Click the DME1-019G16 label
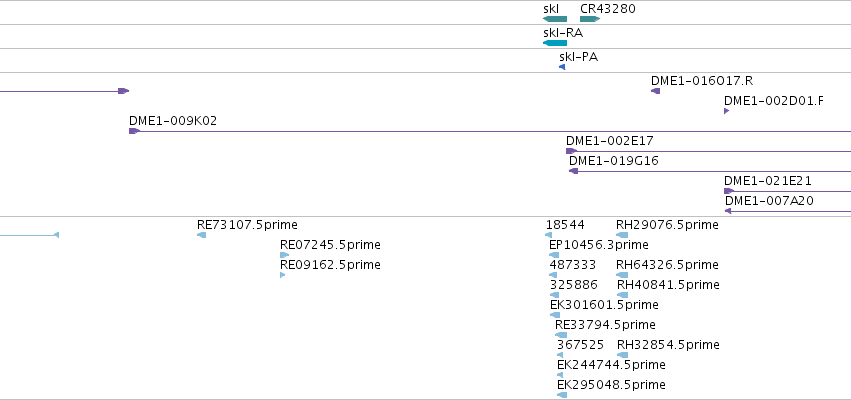 [614, 161]
